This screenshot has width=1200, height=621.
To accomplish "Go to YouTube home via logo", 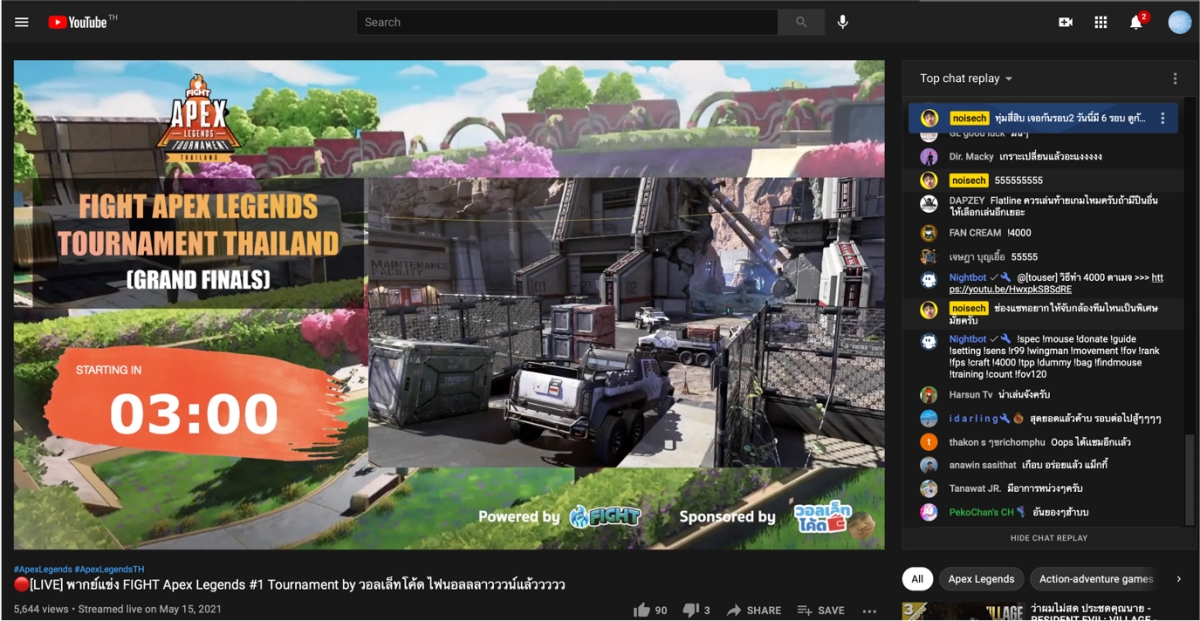I will [x=82, y=22].
